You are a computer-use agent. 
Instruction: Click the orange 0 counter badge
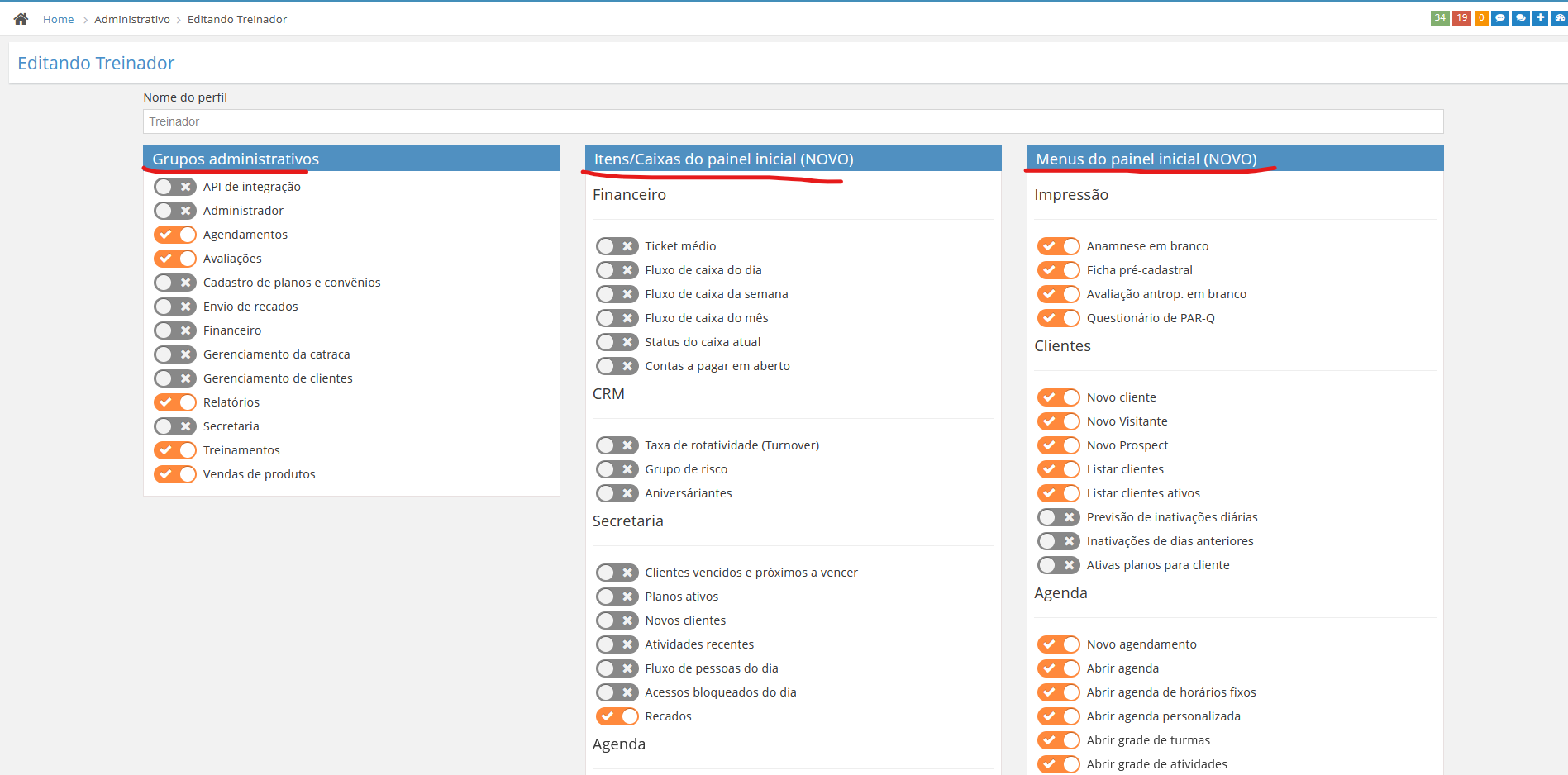coord(1481,18)
